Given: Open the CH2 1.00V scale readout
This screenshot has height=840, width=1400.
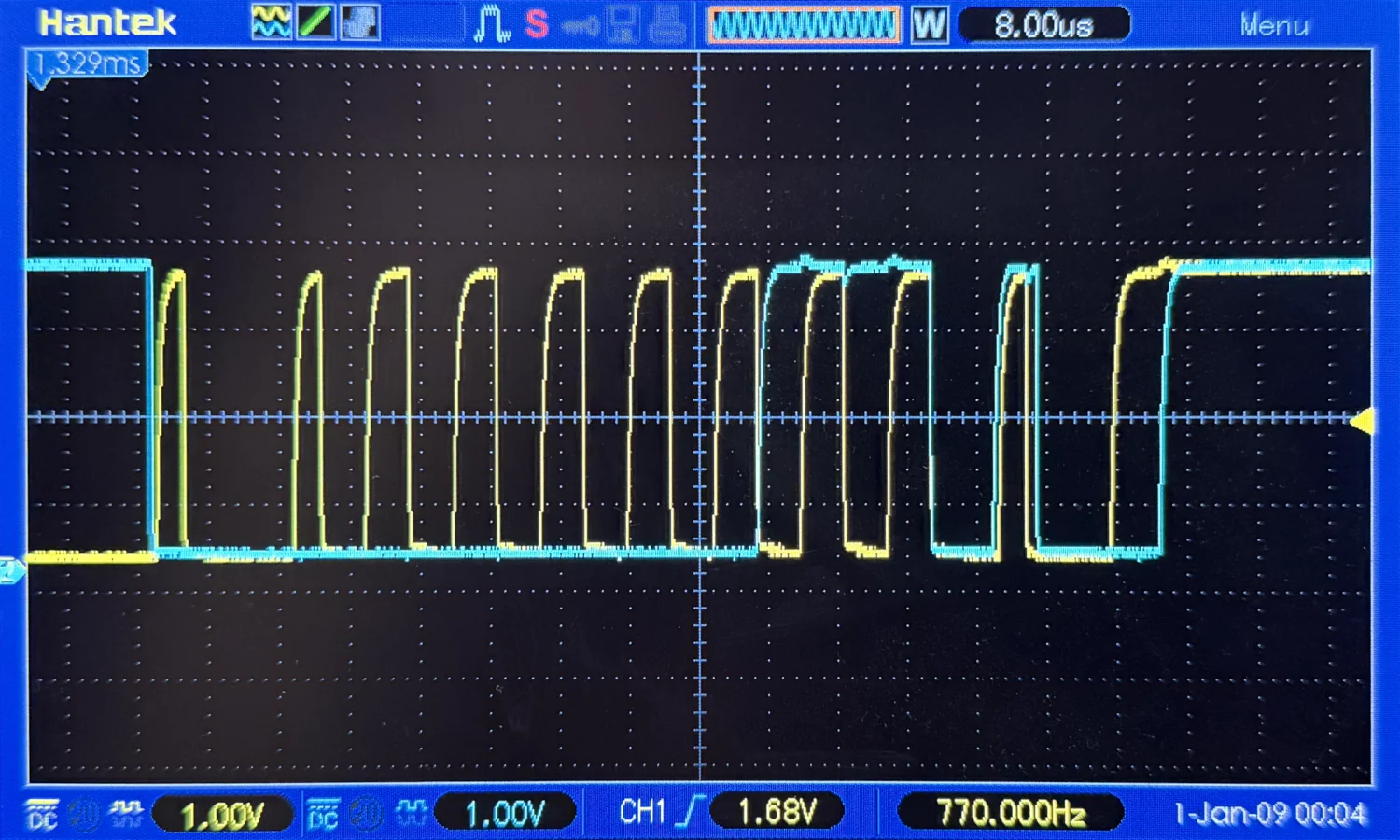Looking at the screenshot, I should click(505, 810).
